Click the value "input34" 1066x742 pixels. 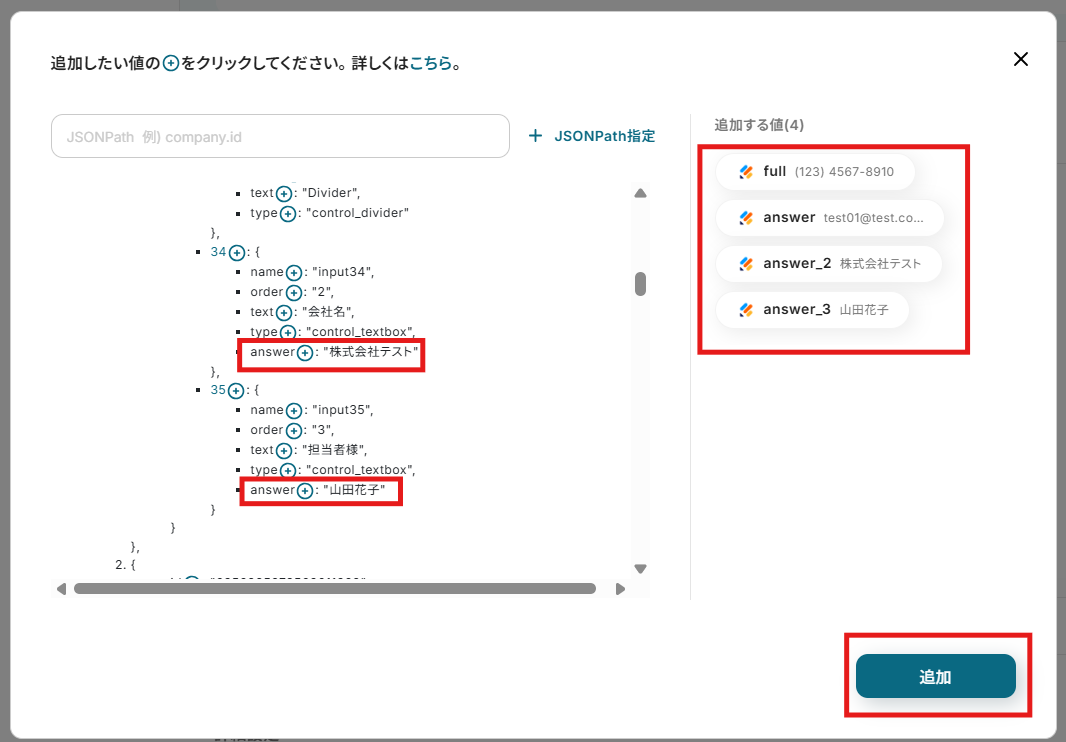pos(341,272)
